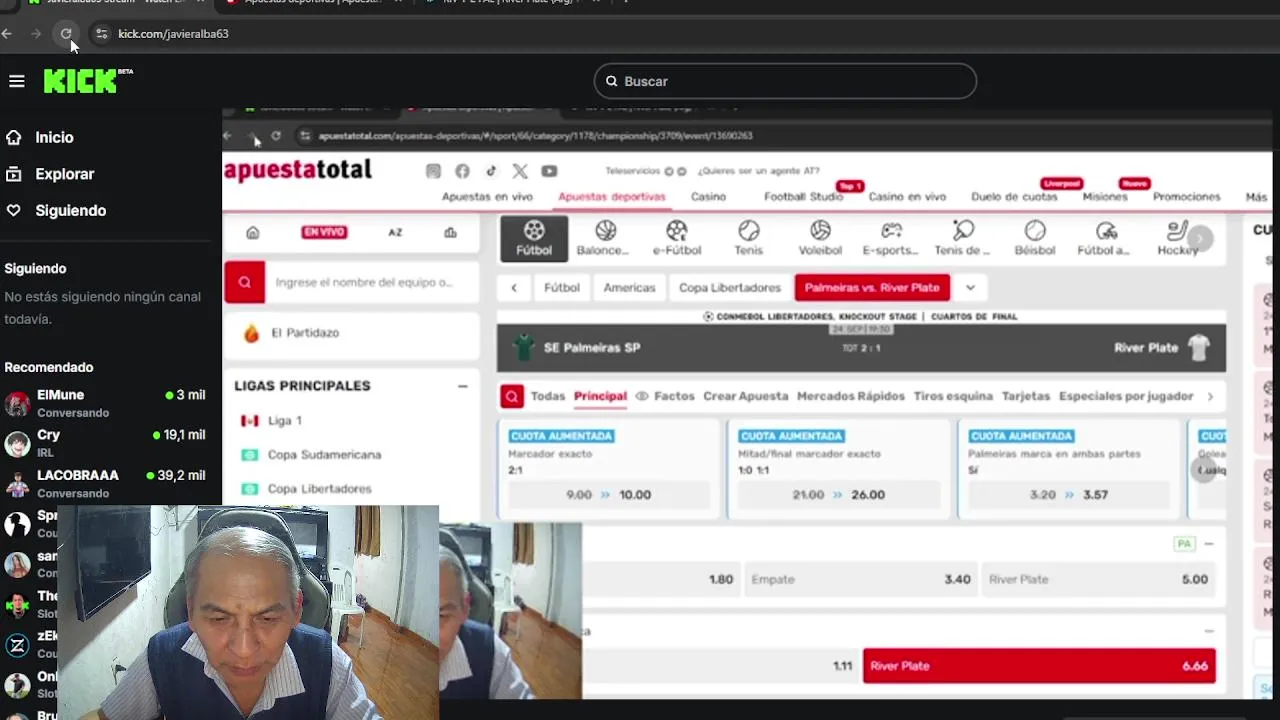Select Béisbol sport icon

tap(1035, 239)
